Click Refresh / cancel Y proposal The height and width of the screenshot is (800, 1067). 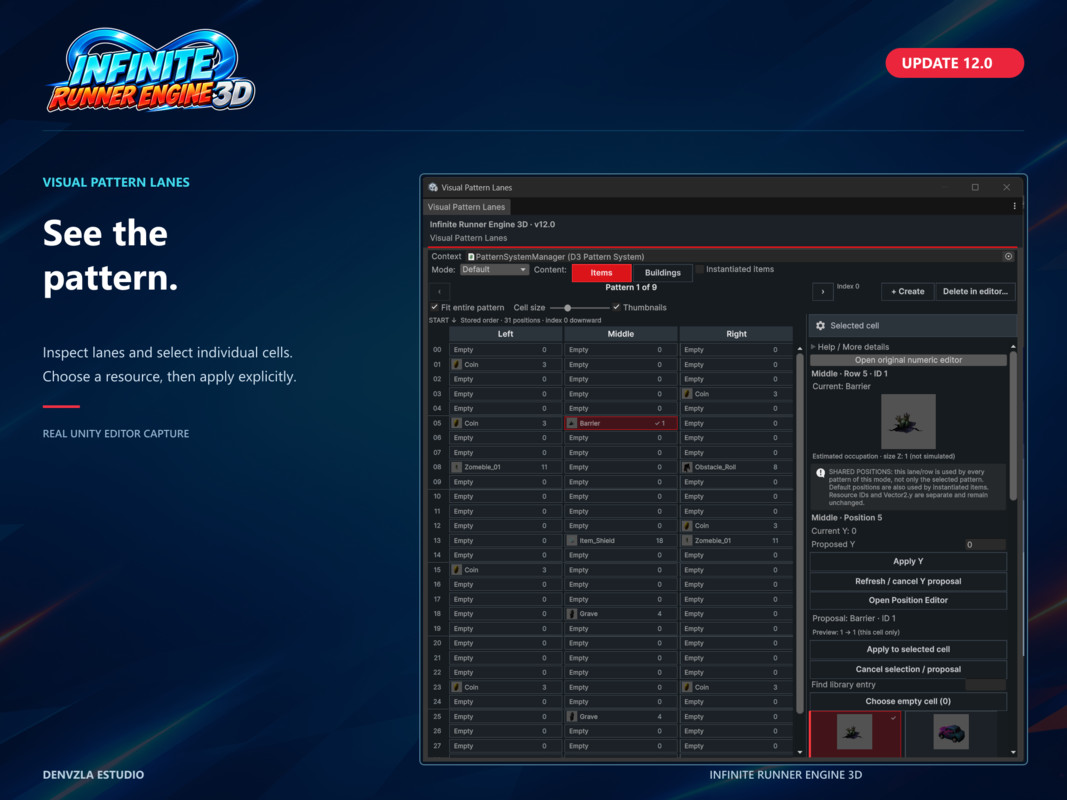click(908, 581)
